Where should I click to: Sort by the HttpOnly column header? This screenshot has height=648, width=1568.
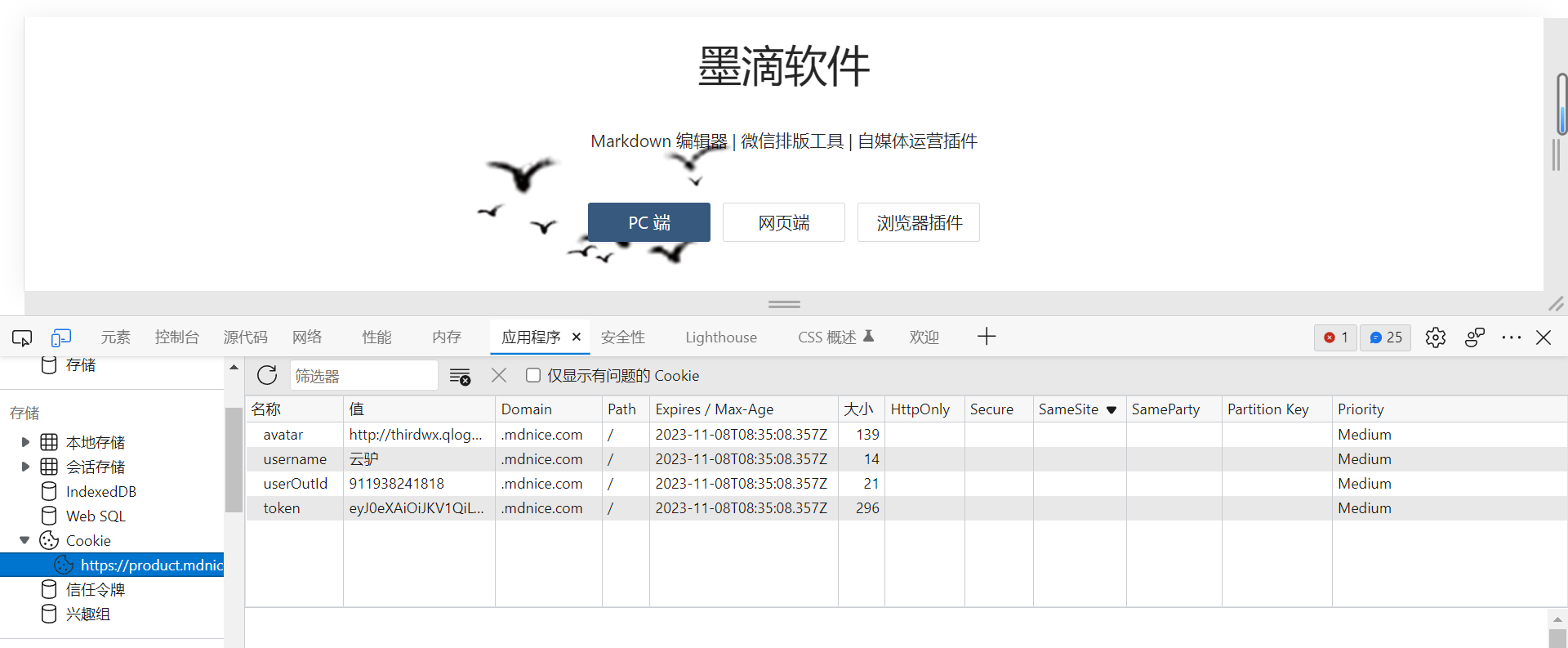point(924,409)
